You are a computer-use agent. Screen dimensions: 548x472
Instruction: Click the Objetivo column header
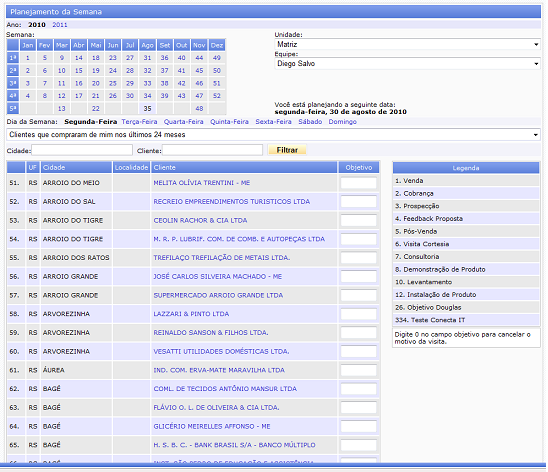[x=359, y=167]
